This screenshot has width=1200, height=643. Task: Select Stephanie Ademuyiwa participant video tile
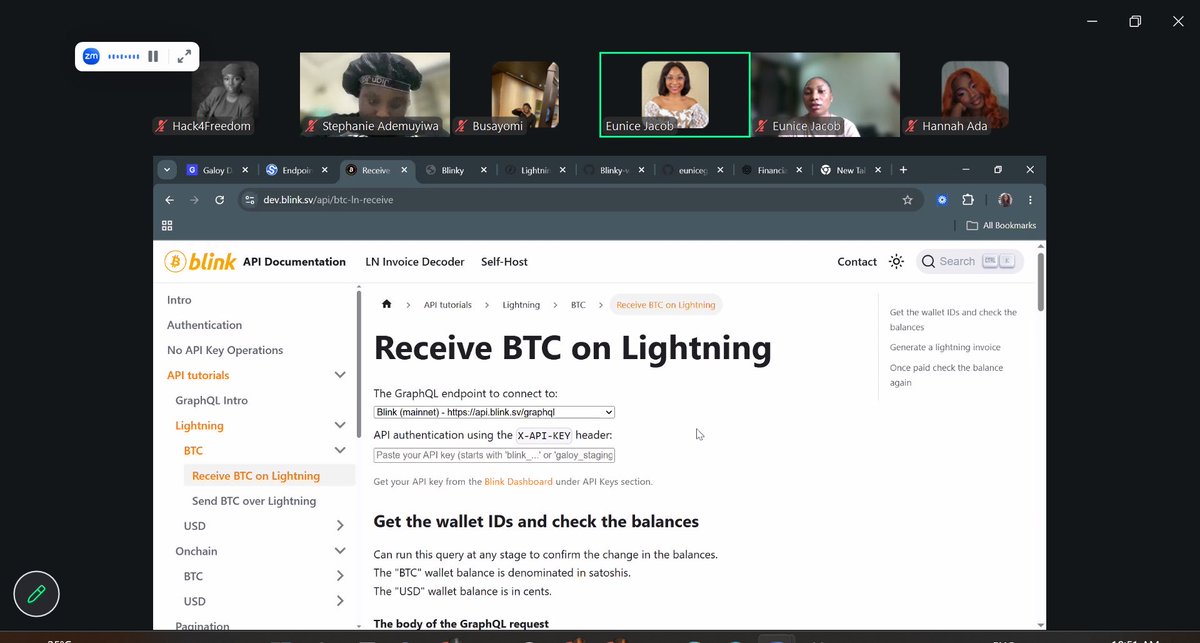[375, 94]
